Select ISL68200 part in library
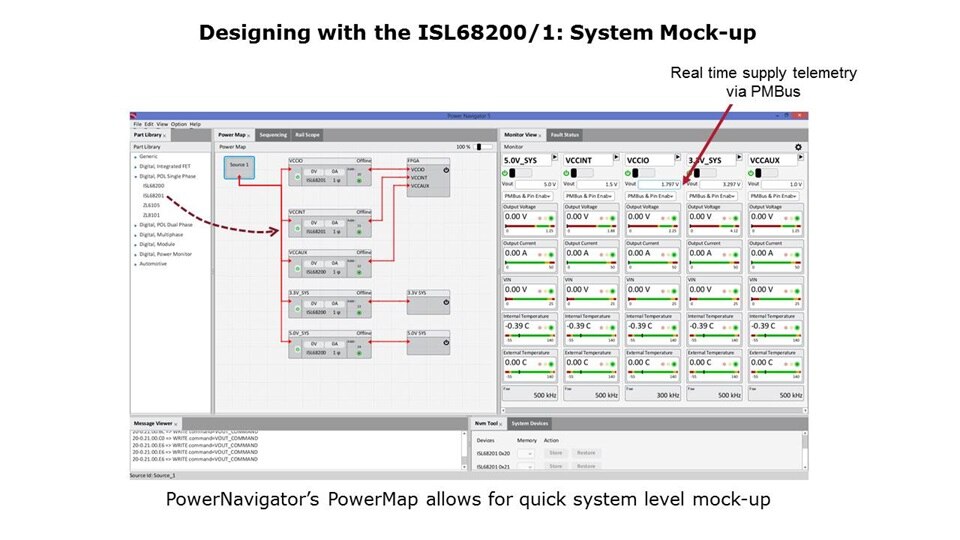The height and width of the screenshot is (540, 960). tap(153, 186)
